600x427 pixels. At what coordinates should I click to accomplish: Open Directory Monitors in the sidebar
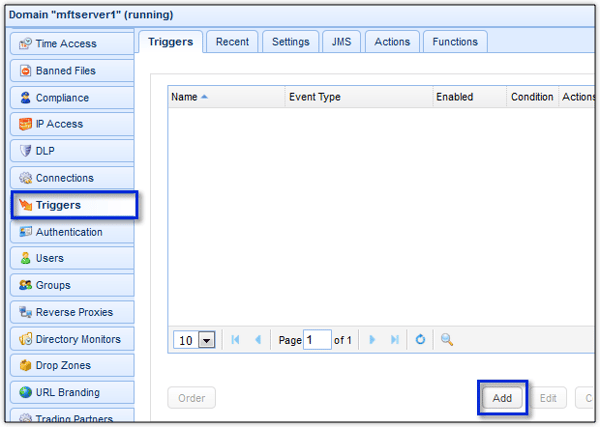click(72, 339)
